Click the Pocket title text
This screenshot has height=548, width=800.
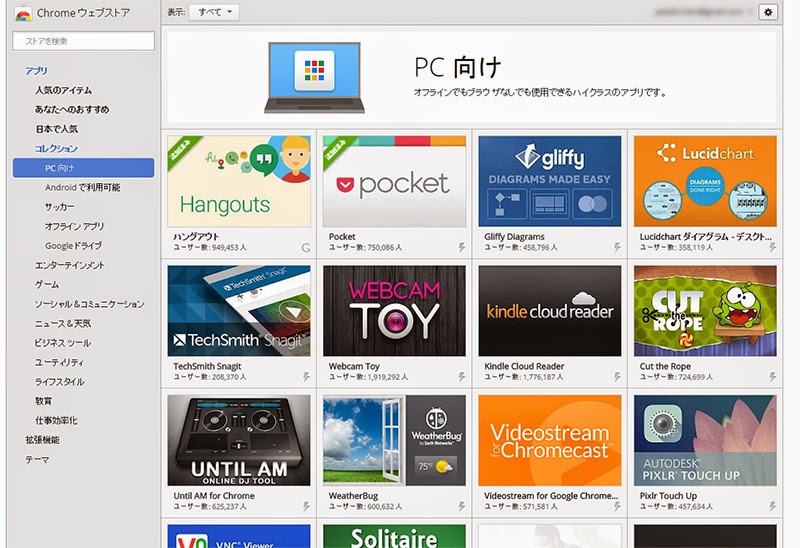(x=342, y=237)
